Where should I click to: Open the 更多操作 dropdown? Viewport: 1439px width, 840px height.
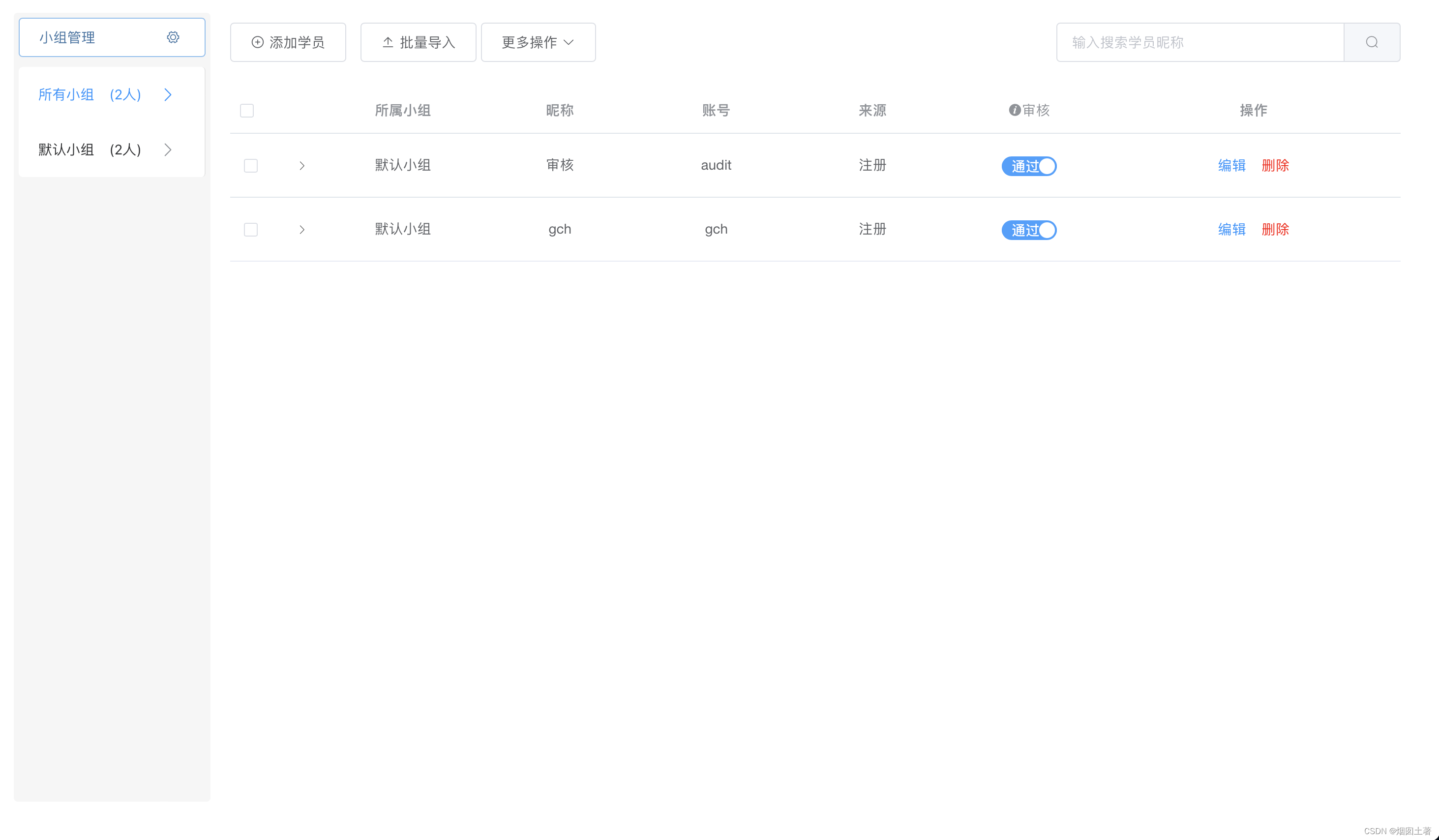pyautogui.click(x=538, y=42)
